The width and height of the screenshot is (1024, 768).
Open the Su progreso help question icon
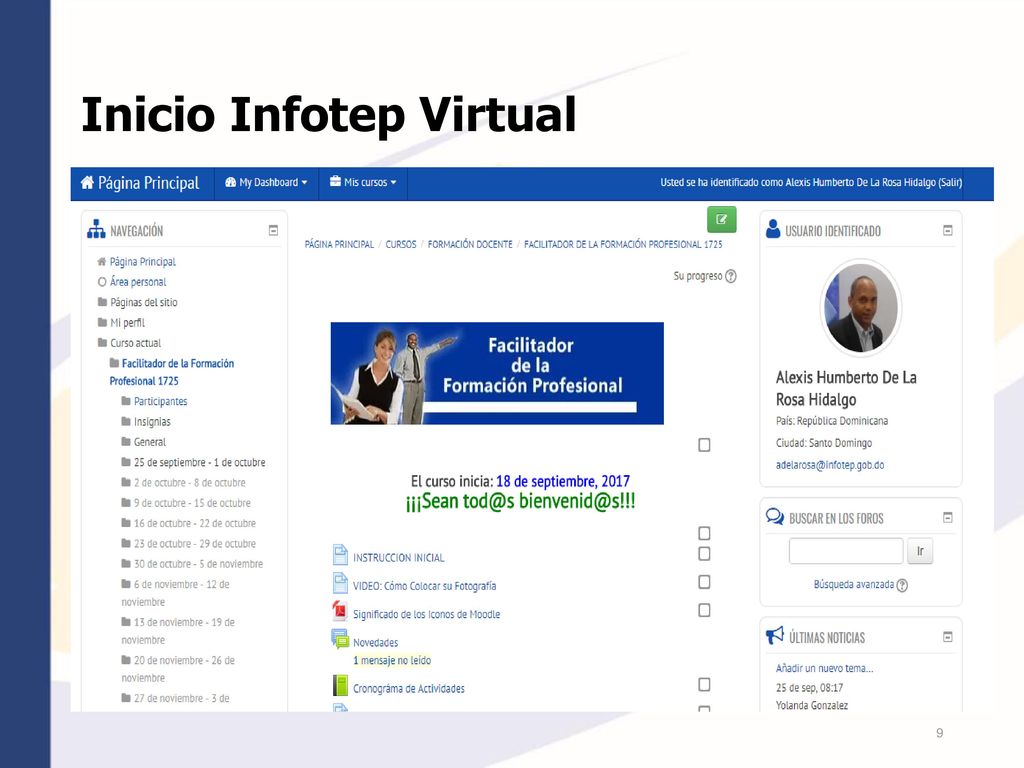point(731,276)
